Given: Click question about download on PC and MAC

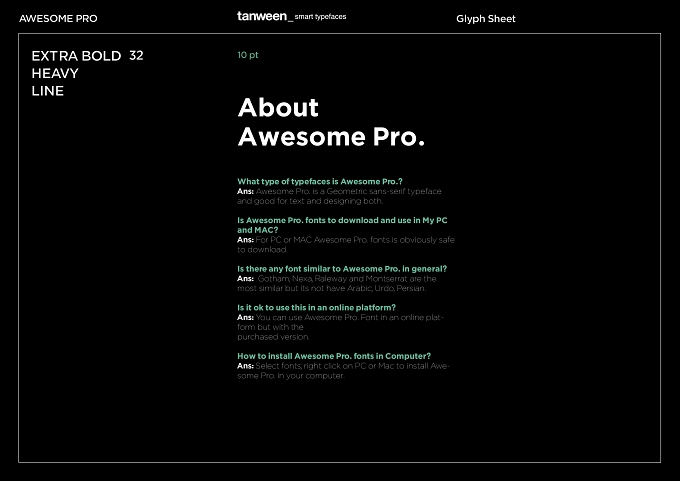Looking at the screenshot, I should coord(342,225).
